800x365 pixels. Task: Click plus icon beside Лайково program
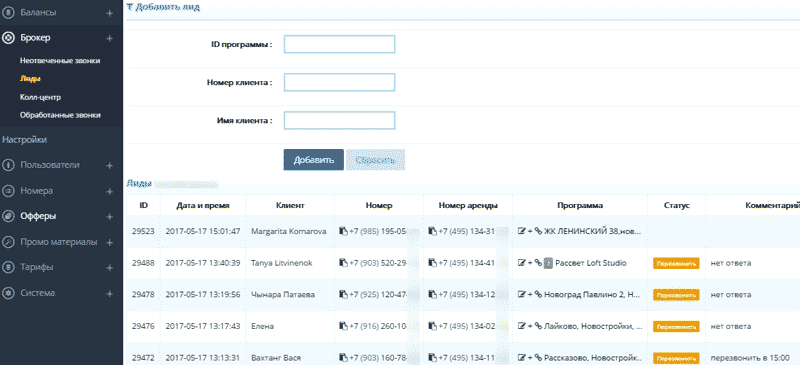(x=530, y=326)
